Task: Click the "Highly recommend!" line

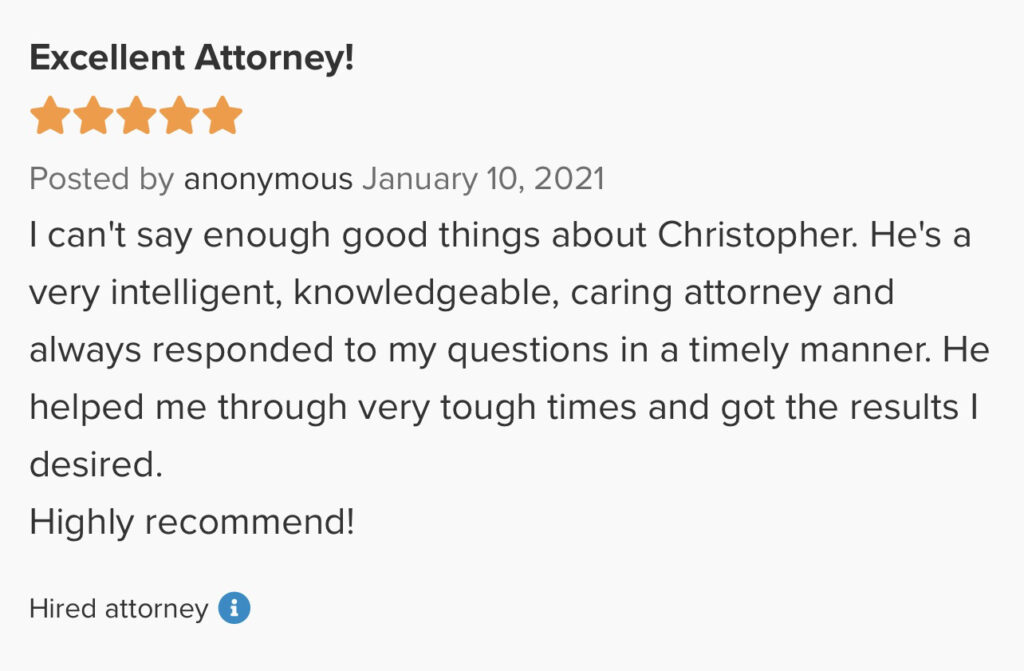Action: pos(192,521)
